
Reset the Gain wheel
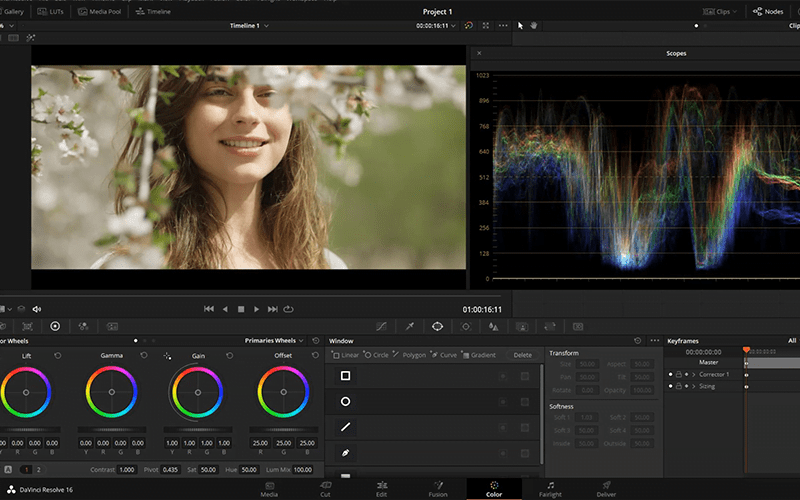(x=230, y=356)
